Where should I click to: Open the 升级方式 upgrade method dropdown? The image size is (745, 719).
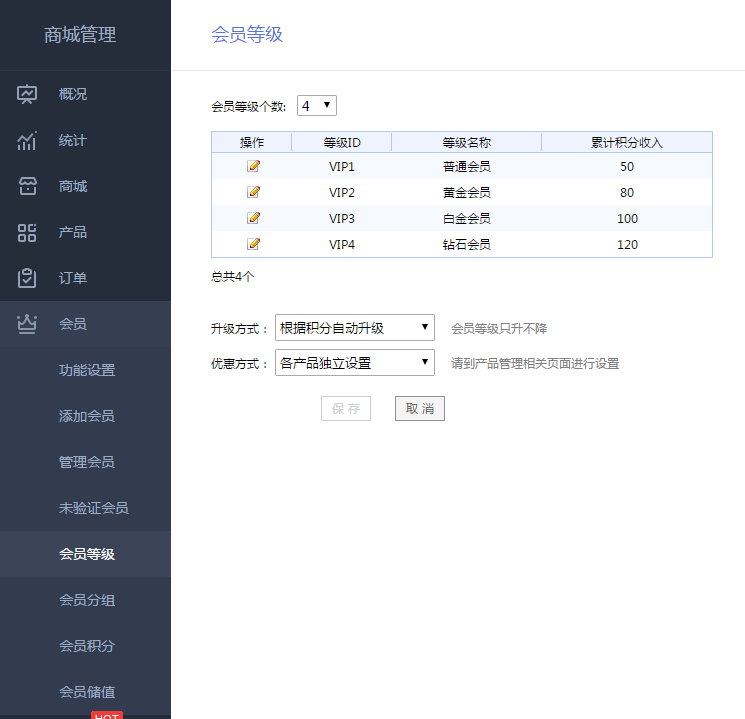pyautogui.click(x=354, y=328)
